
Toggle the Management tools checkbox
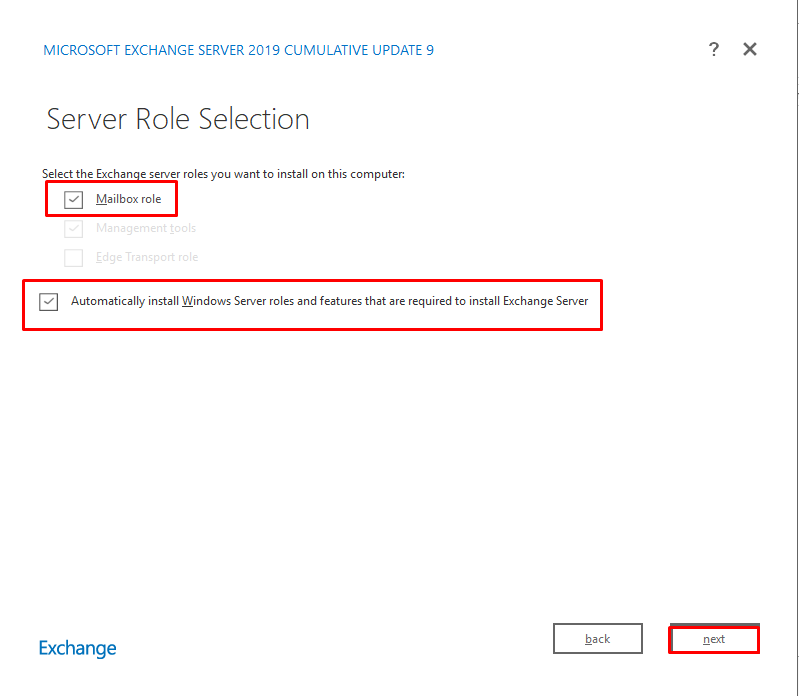(73, 228)
